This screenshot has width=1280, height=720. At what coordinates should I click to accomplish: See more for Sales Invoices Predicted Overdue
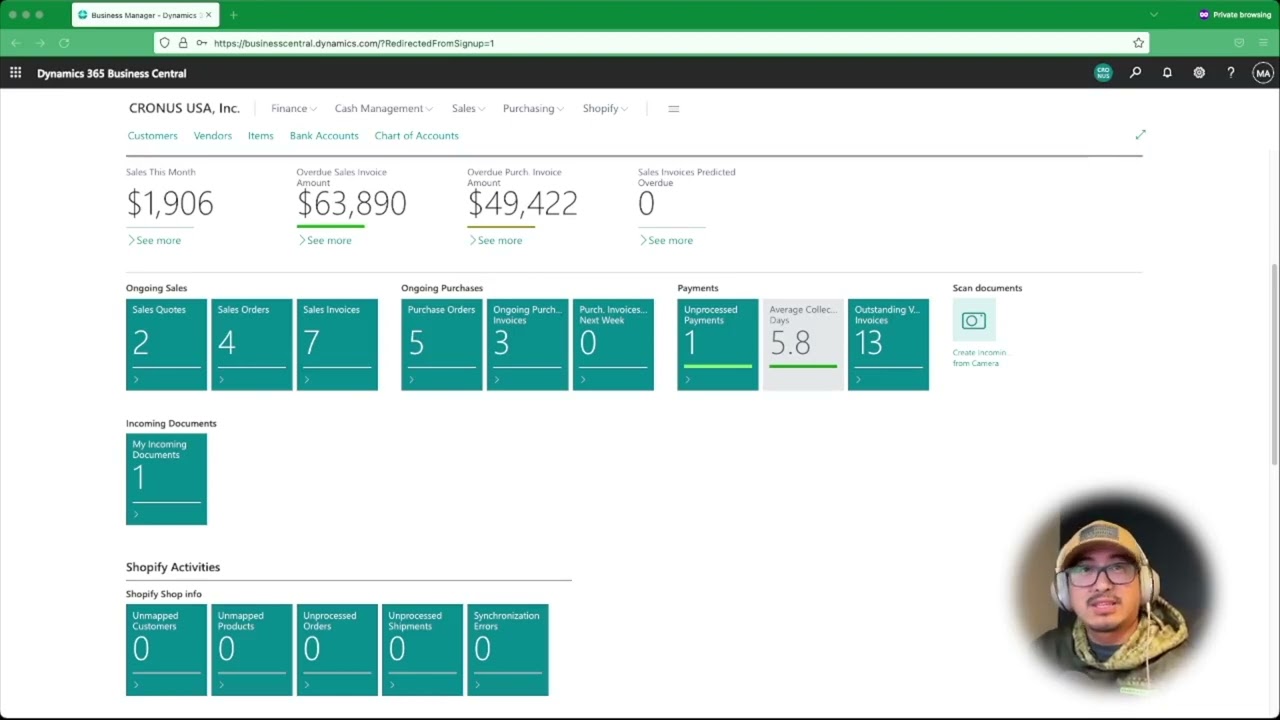[666, 240]
